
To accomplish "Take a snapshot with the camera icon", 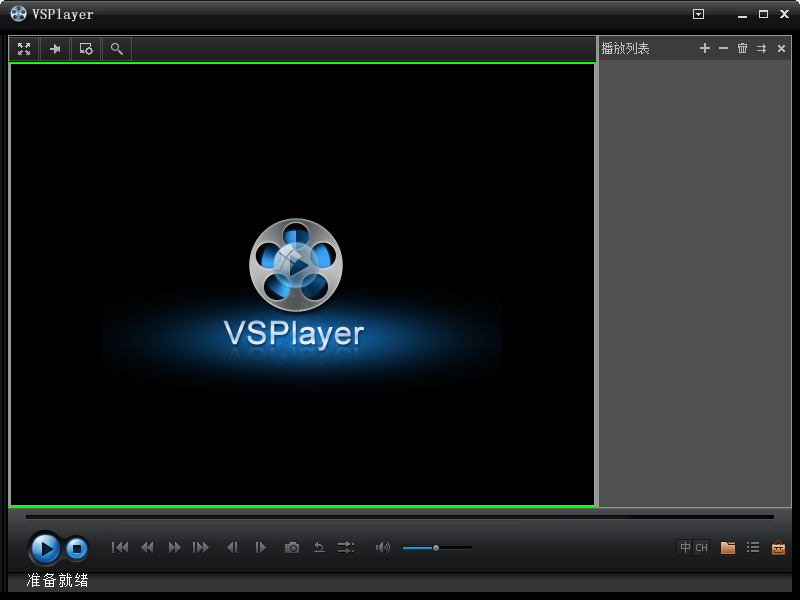I will [x=292, y=547].
